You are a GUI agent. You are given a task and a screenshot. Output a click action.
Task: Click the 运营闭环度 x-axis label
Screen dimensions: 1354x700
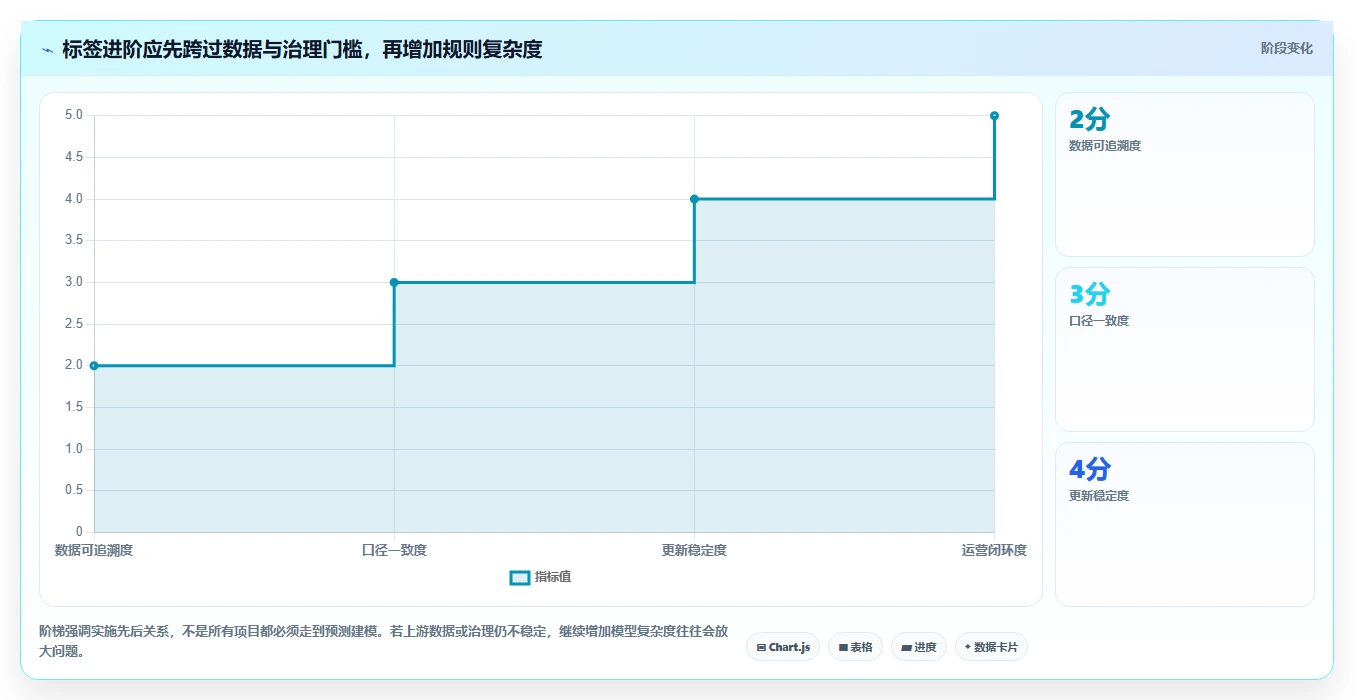click(x=994, y=550)
